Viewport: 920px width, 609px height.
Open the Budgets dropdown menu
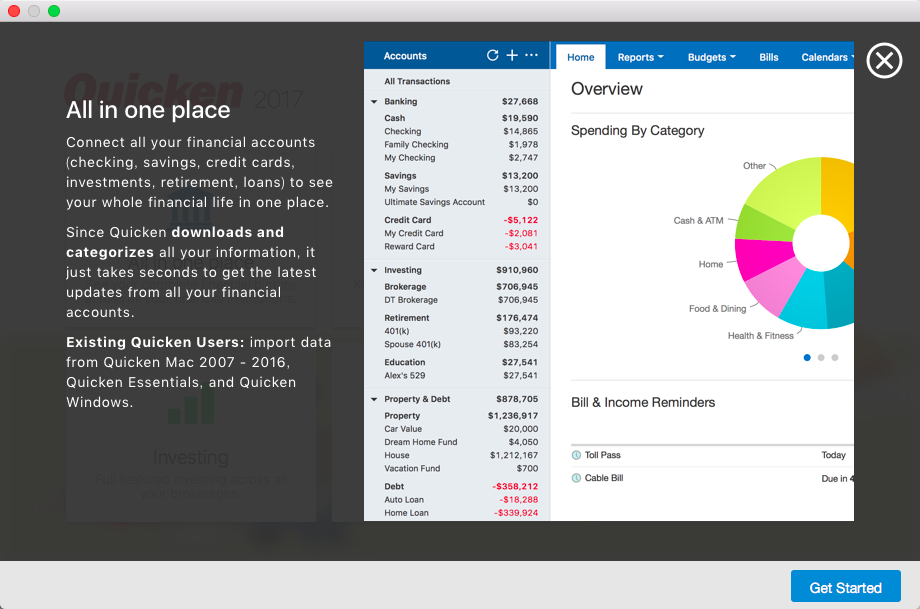point(711,57)
